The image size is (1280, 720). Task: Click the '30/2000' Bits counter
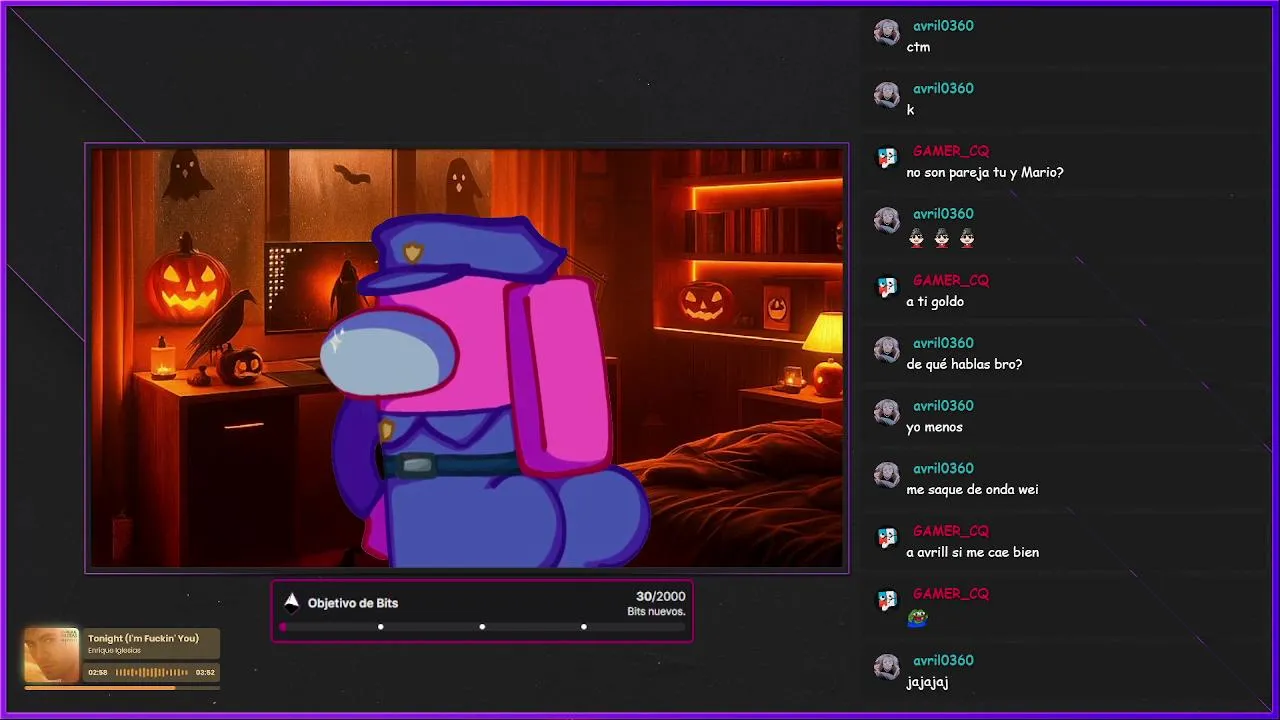point(661,596)
